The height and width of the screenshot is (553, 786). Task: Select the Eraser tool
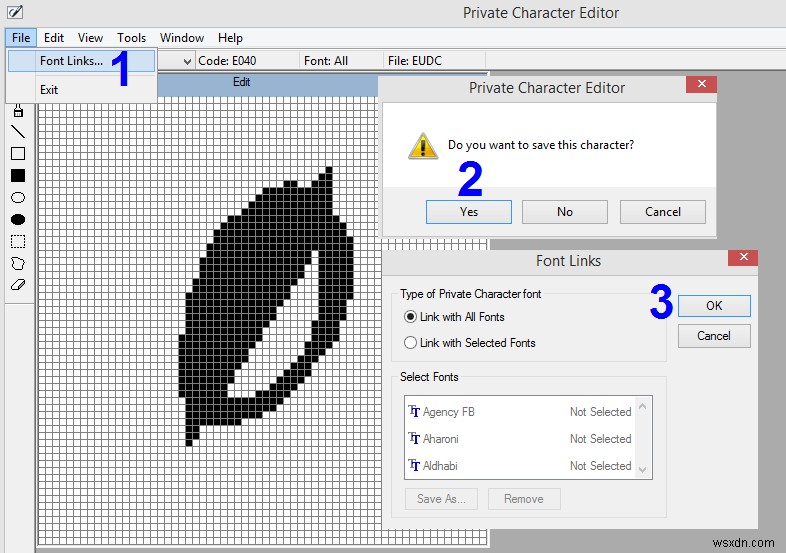[18, 285]
